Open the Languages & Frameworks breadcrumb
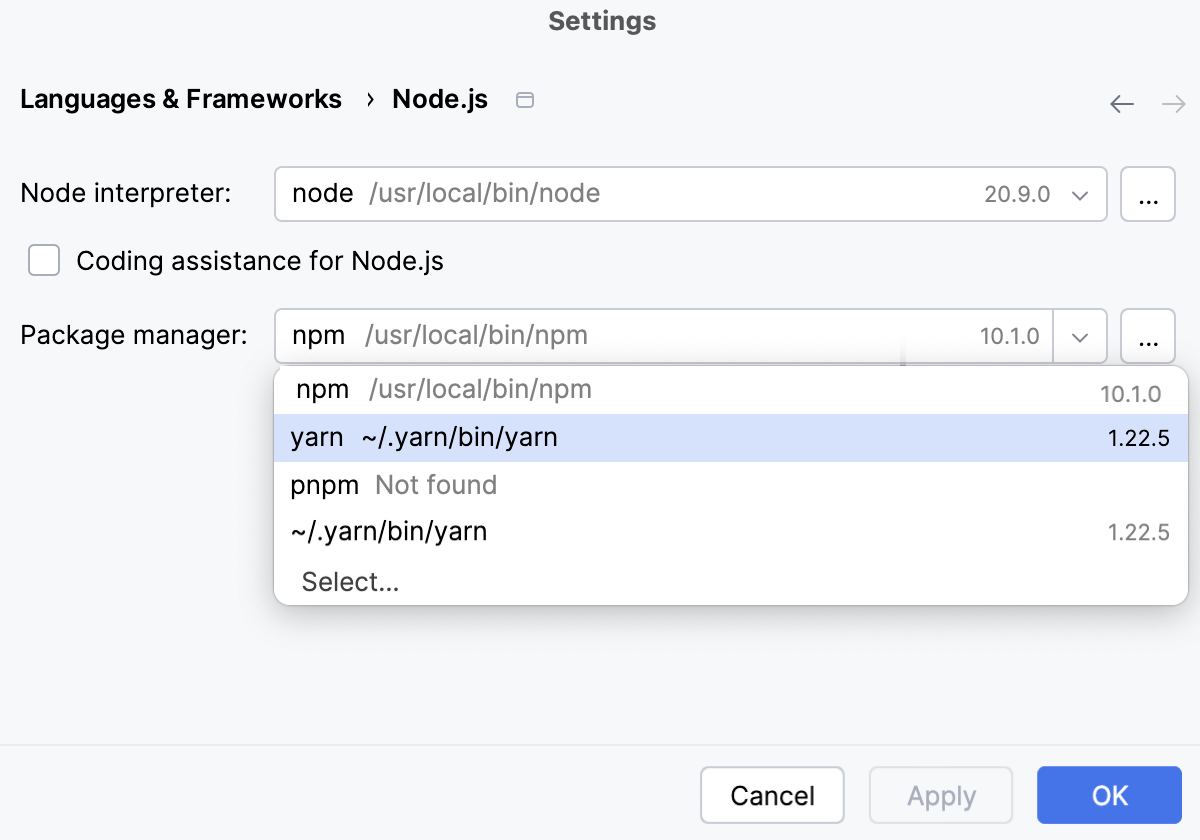The width and height of the screenshot is (1200, 840). pos(180,99)
